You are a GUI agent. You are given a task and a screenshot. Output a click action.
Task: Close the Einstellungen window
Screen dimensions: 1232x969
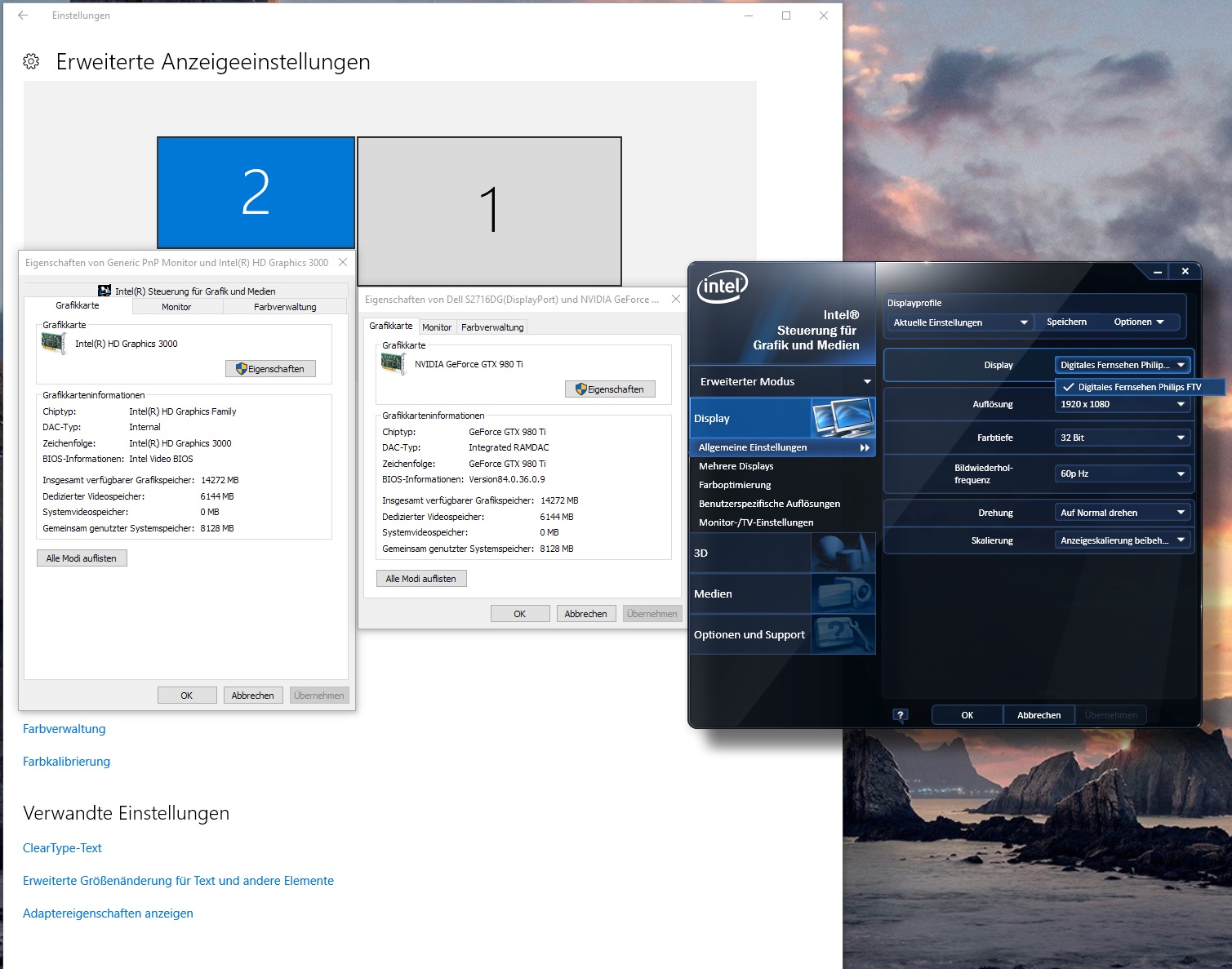click(x=824, y=16)
